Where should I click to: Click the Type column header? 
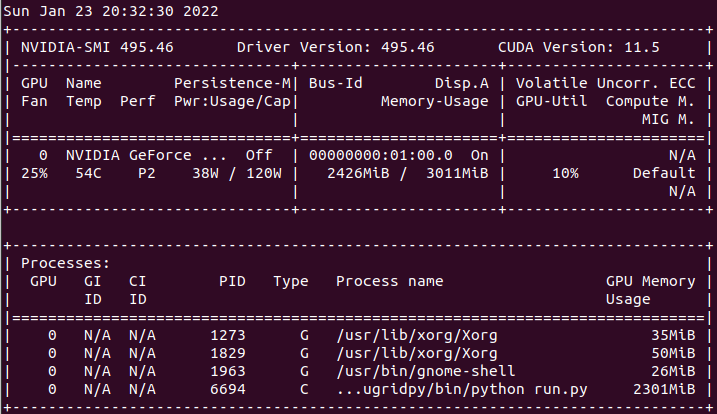[x=291, y=281]
